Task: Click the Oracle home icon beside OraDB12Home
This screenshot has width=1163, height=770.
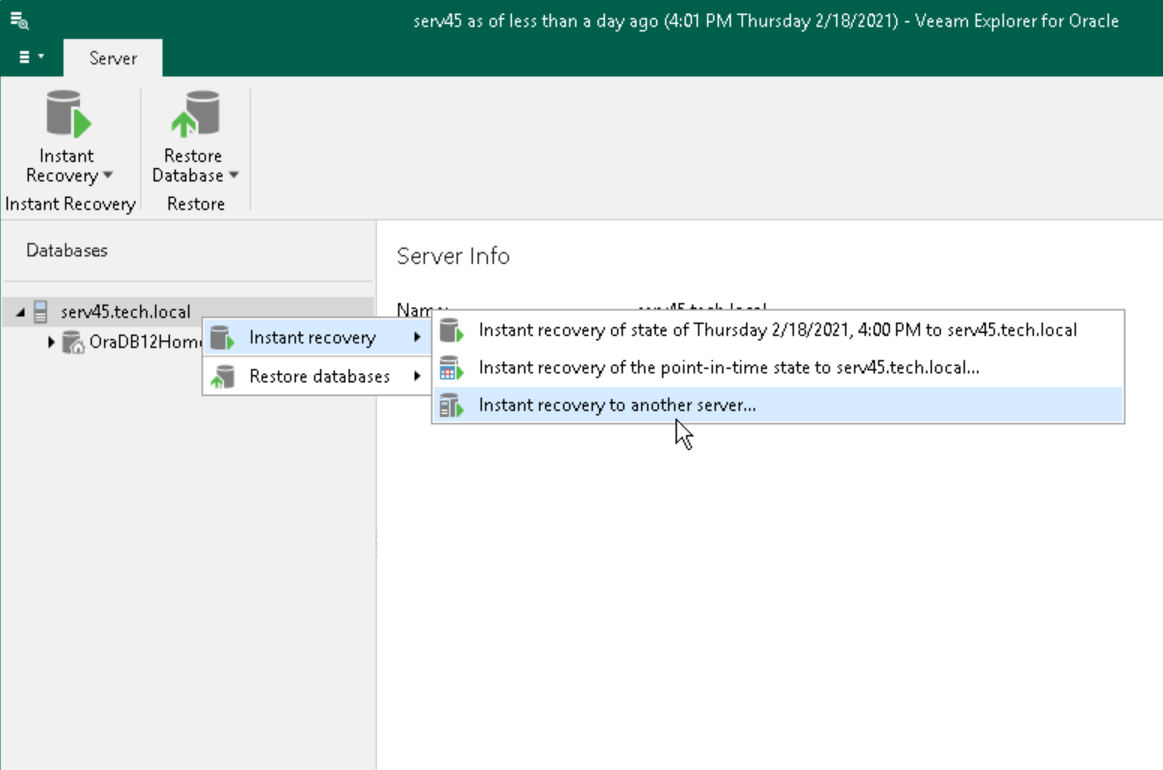Action: 73,342
